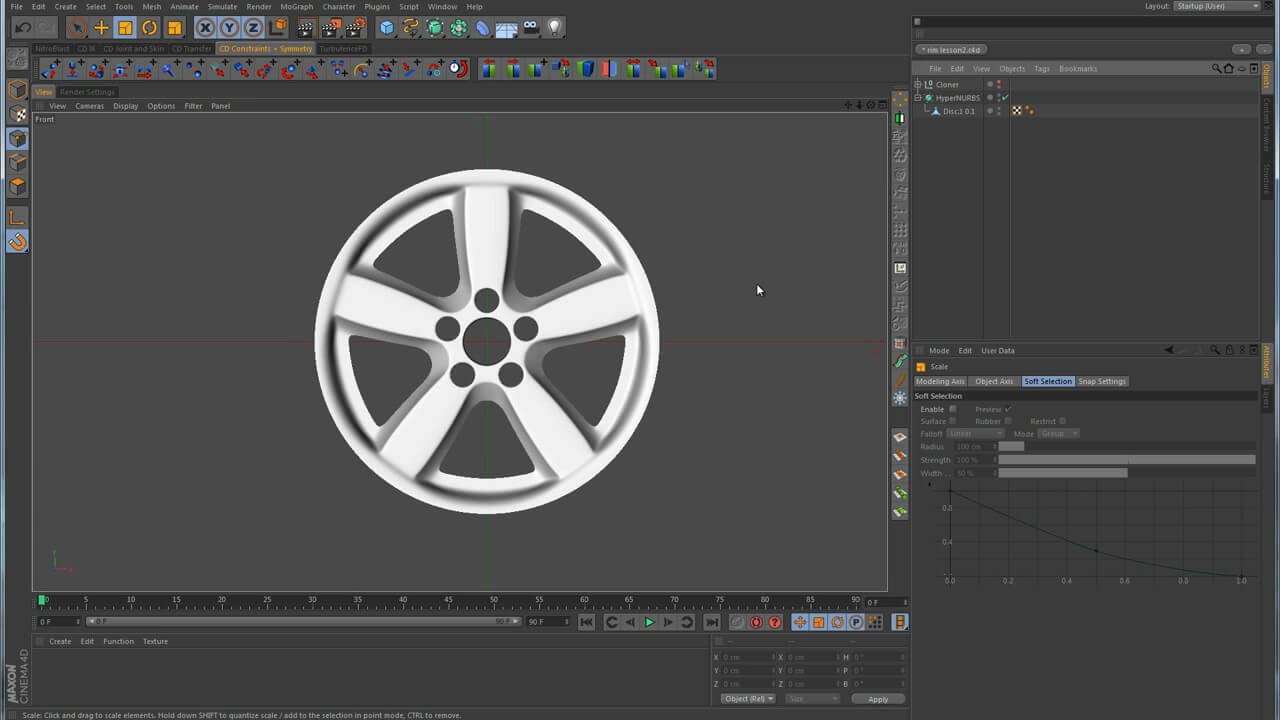Select the Move tool in top toolbar

101,28
